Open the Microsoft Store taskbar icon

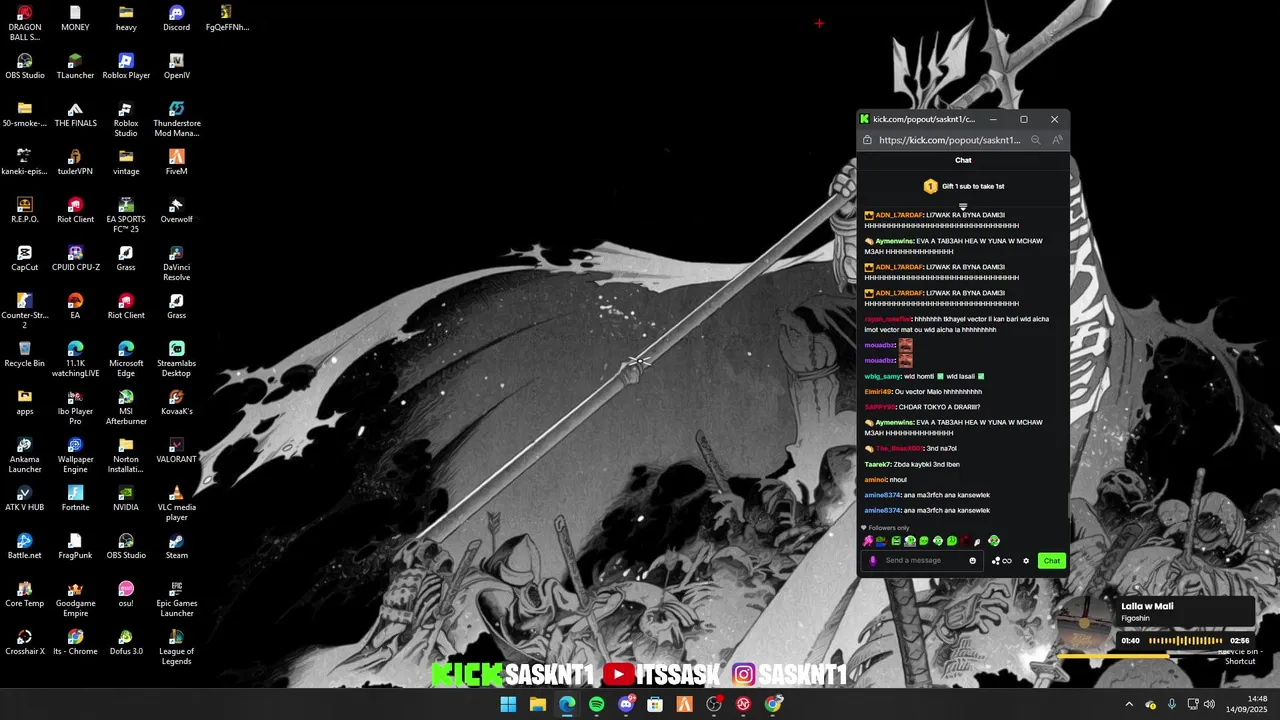pos(655,704)
